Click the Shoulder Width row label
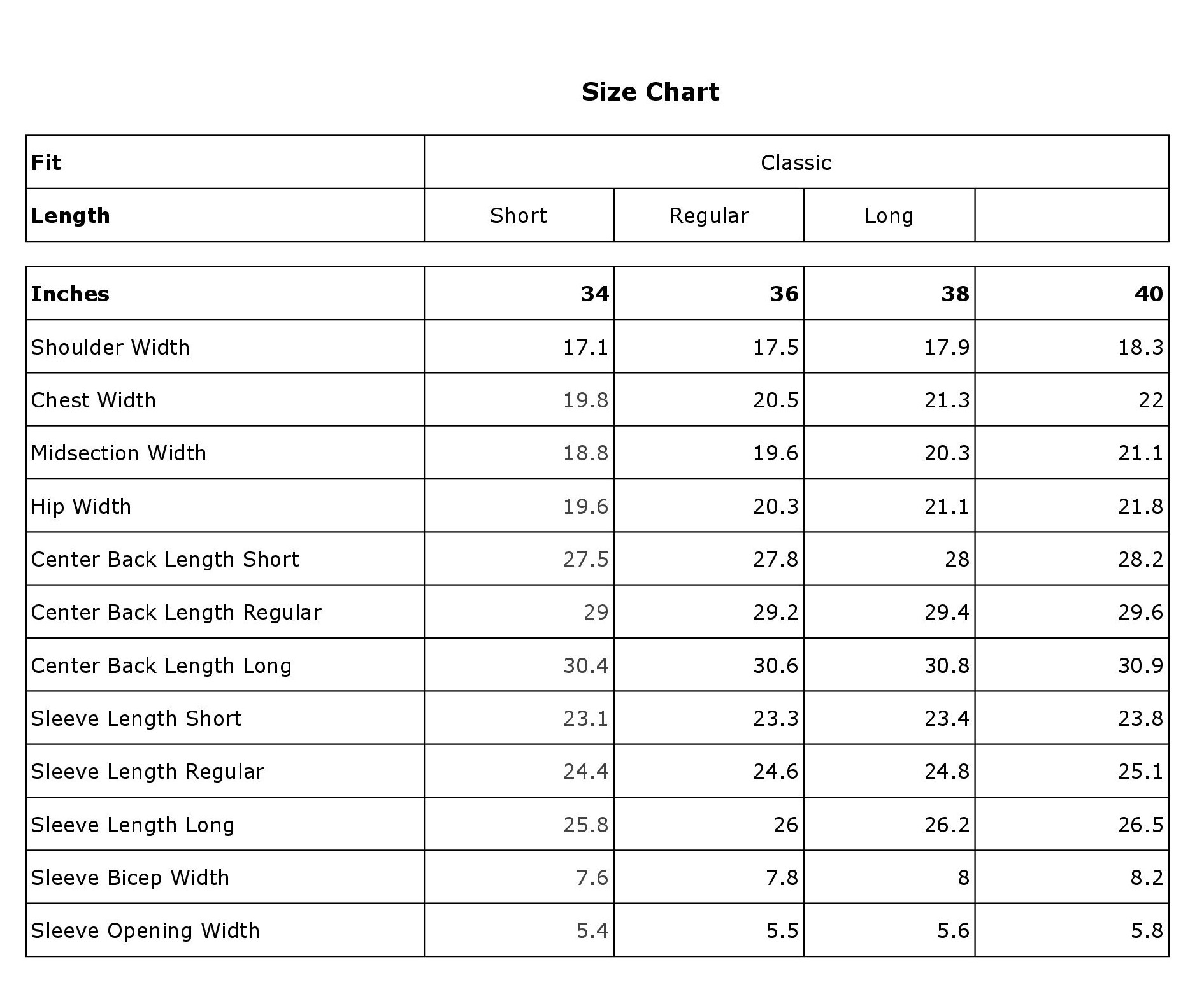The width and height of the screenshot is (1204, 985). click(110, 348)
